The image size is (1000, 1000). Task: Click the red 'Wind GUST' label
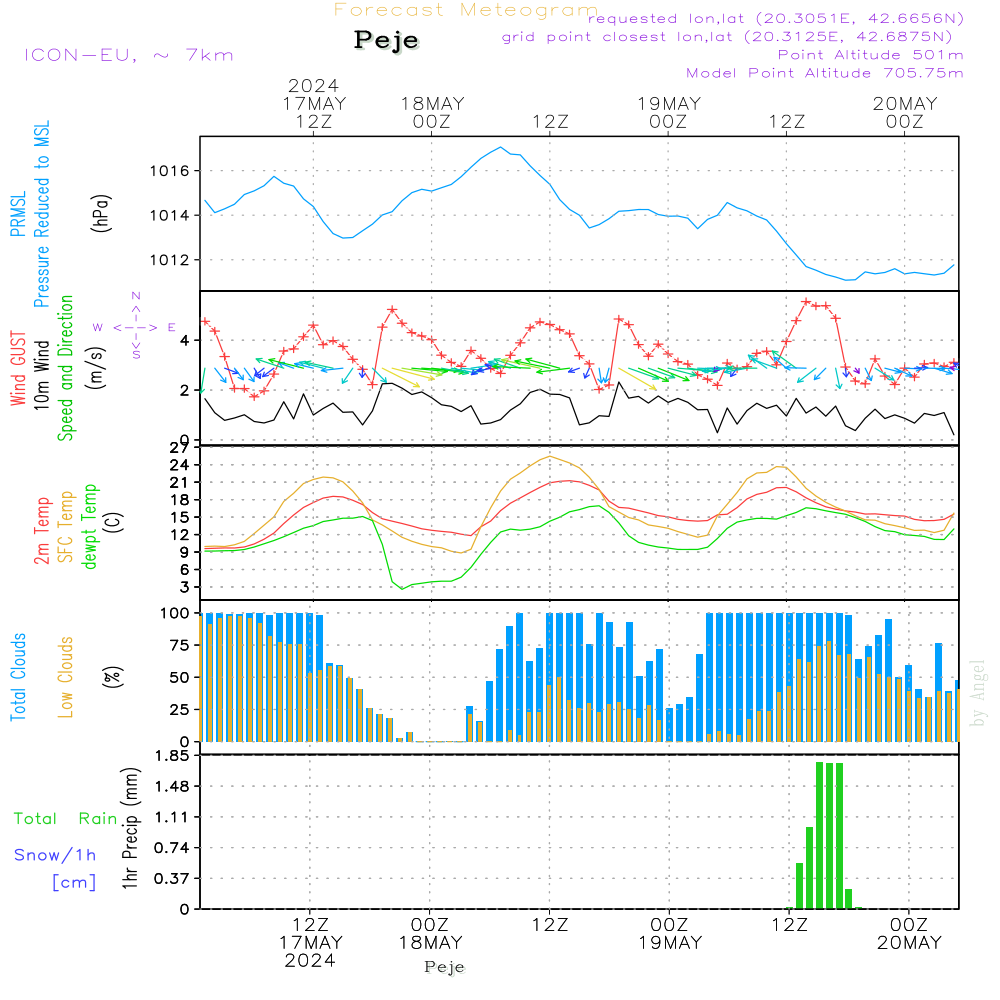tap(18, 369)
